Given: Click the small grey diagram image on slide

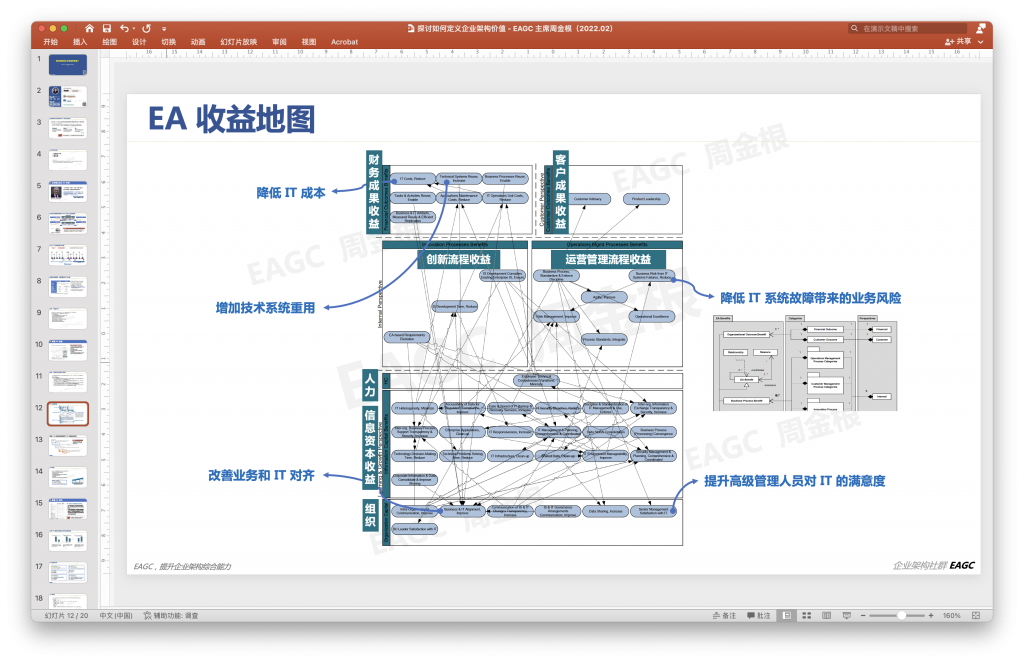Looking at the screenshot, I should point(805,363).
